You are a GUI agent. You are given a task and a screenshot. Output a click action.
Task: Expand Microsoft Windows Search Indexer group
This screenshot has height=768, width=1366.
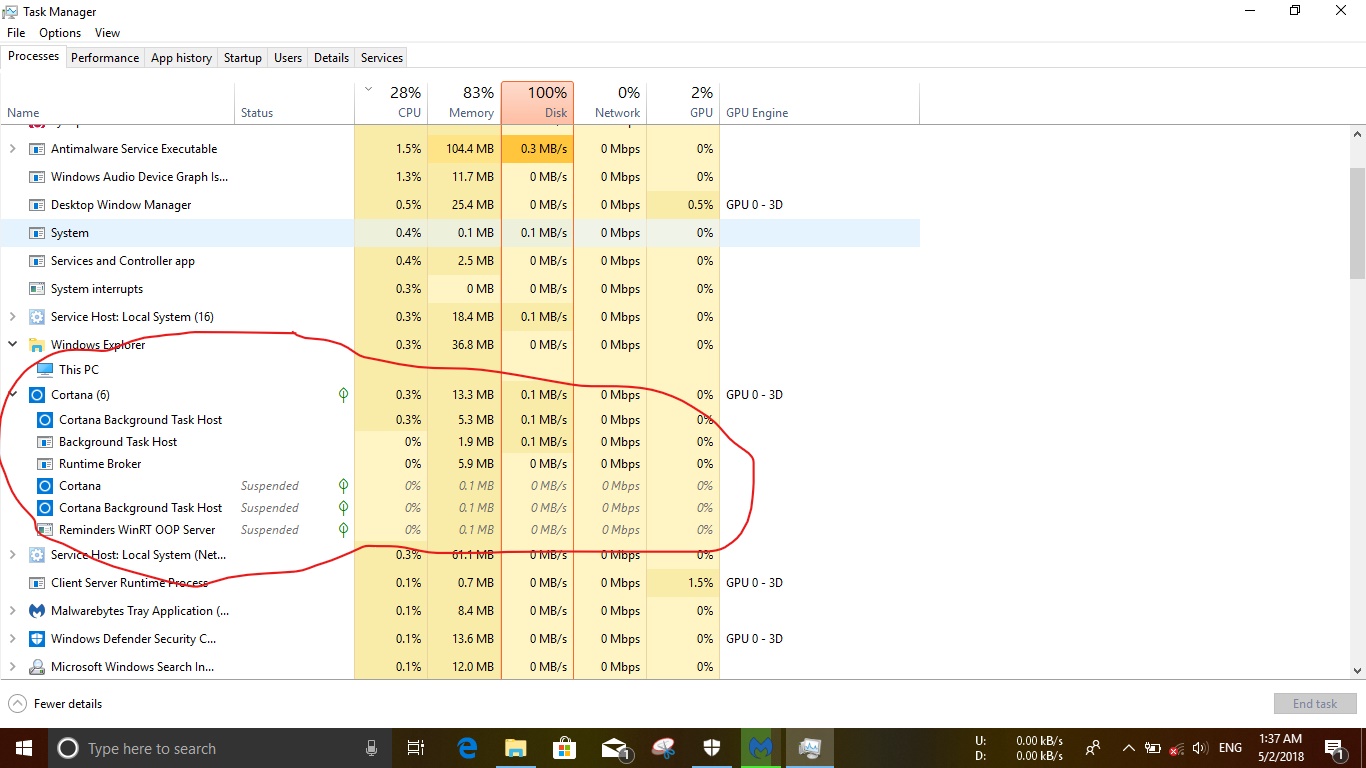tap(13, 667)
